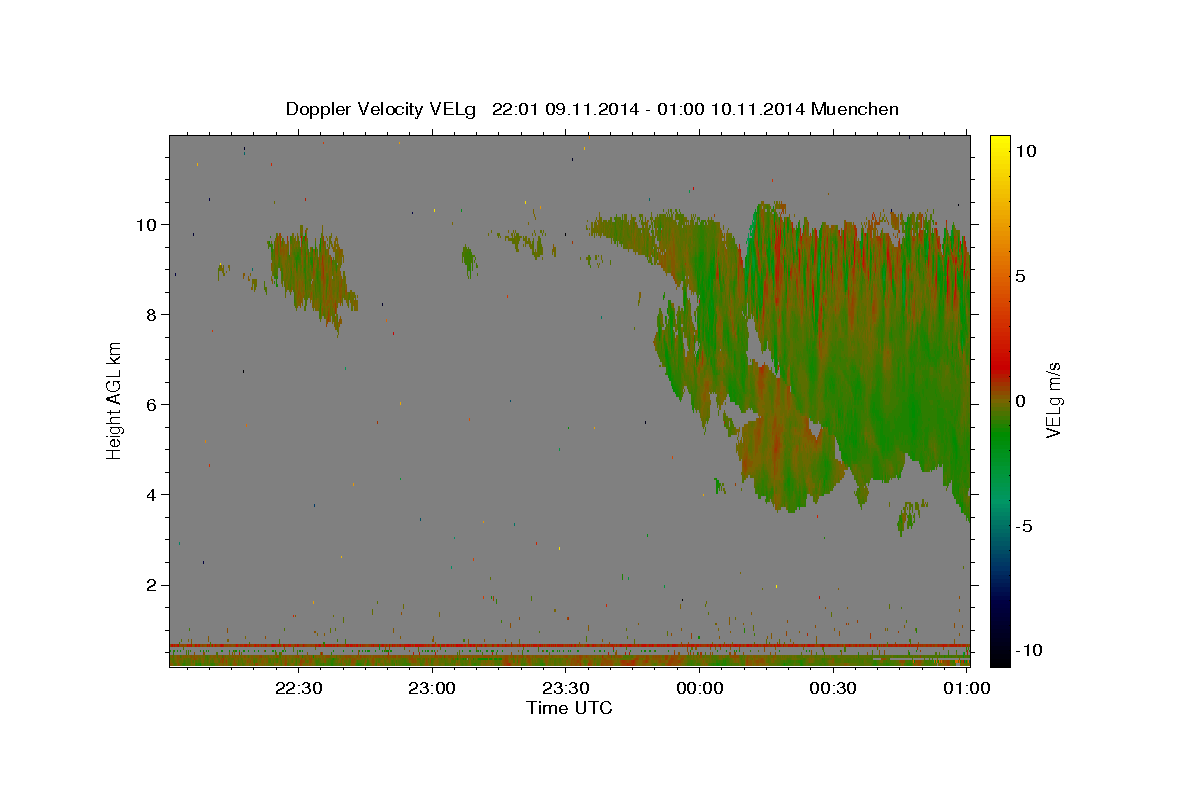Click the 23:00 time tick label
Screen dimensions: 1200x800
433,688
